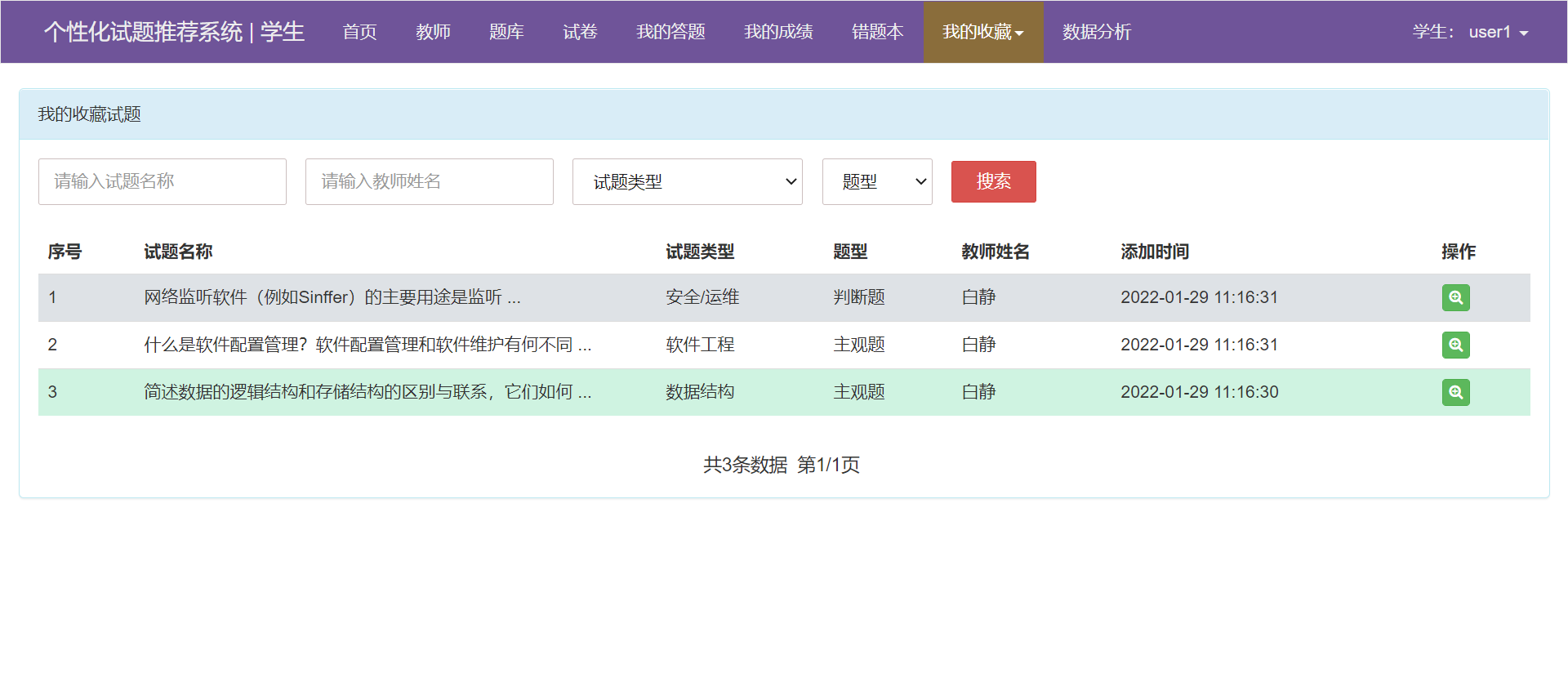1568x673 pixels.
Task: Click the 序号 column header
Action: pos(65,252)
